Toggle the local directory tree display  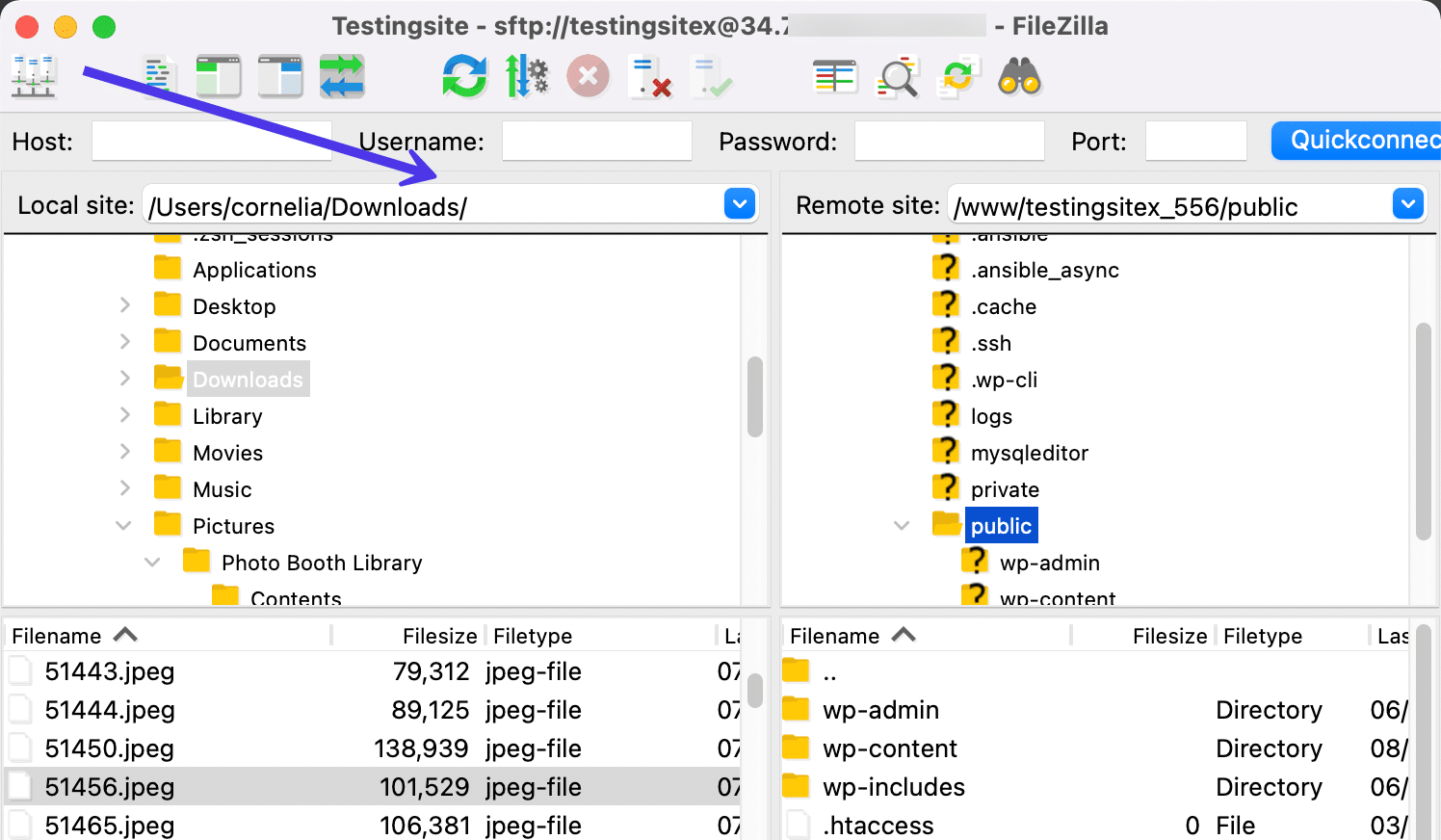[x=219, y=77]
